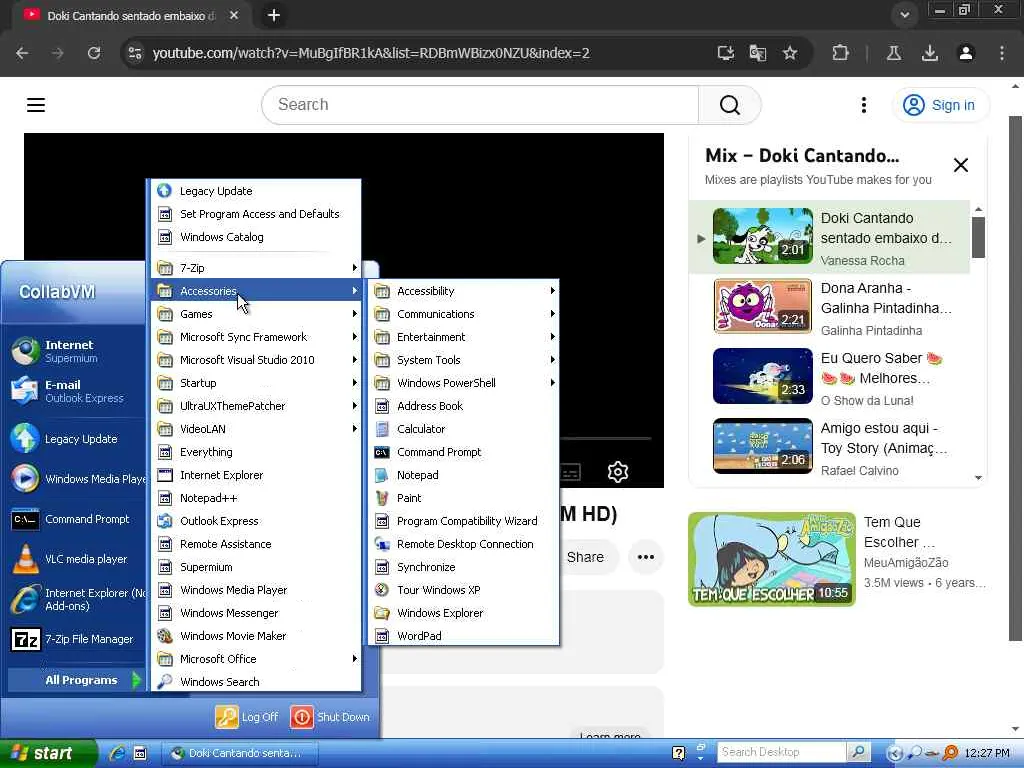Screen dimensions: 1024x768
Task: Open Startup folder menu item
Action: (256, 383)
